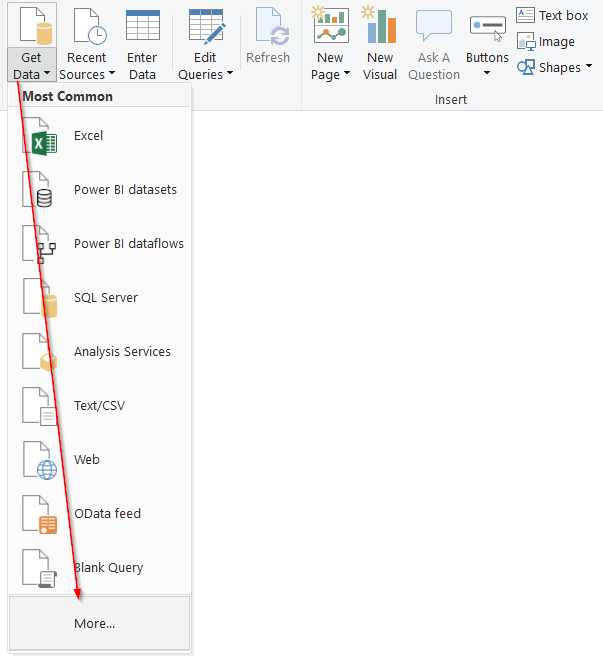
Task: Expand the Edit Queries dropdown arrow
Action: (230, 73)
